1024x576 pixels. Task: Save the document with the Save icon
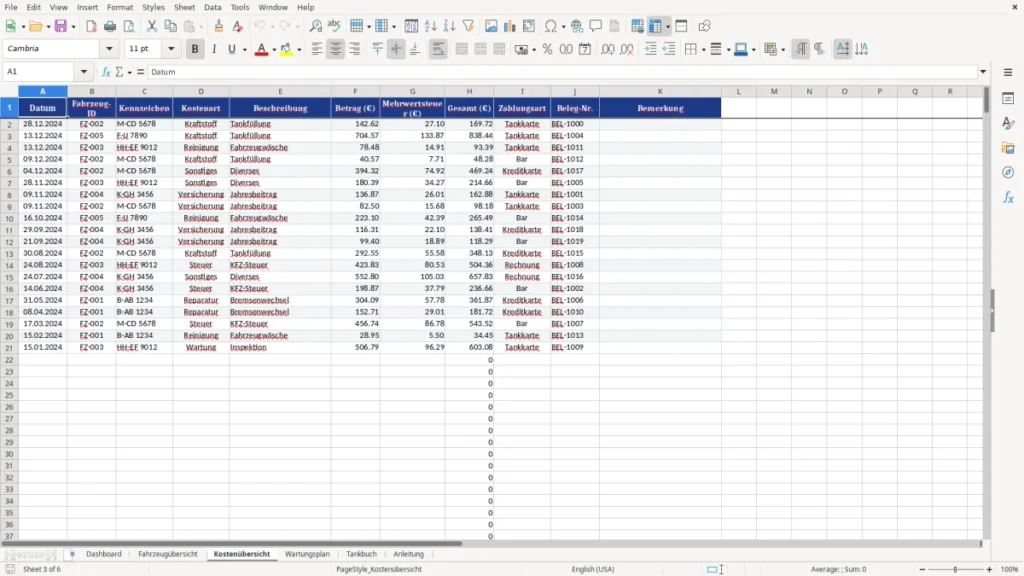(61, 26)
